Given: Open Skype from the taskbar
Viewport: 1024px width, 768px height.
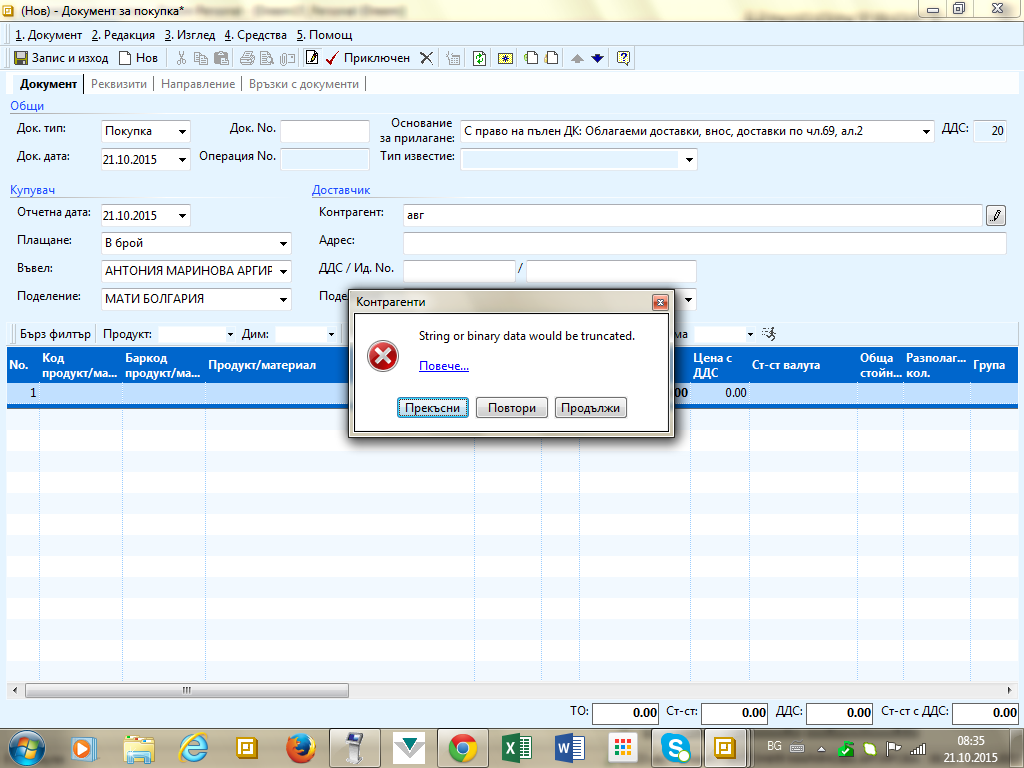Looking at the screenshot, I should point(676,748).
